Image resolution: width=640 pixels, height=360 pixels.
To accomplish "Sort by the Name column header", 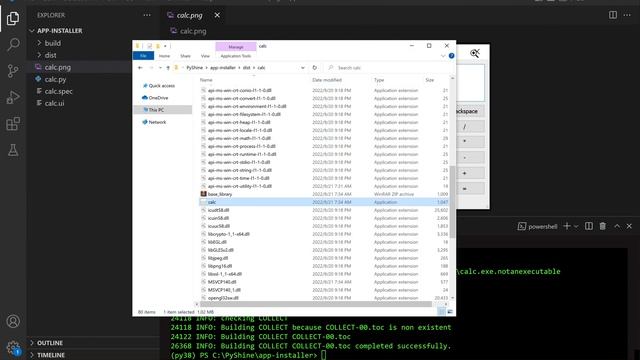I will (206, 80).
